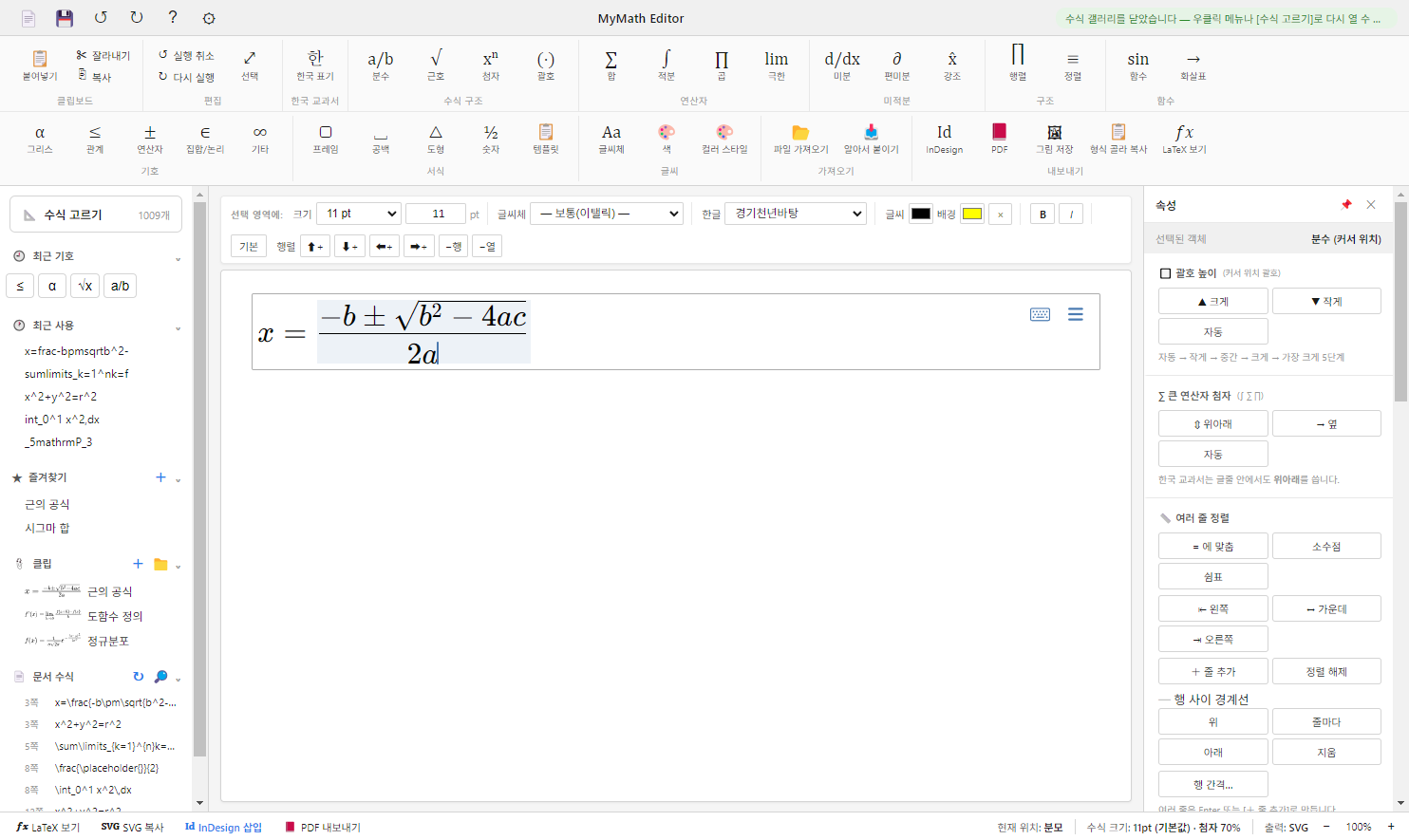Insert an integral (적분) operator
Image resolution: width=1409 pixels, height=840 pixels.
tap(667, 65)
